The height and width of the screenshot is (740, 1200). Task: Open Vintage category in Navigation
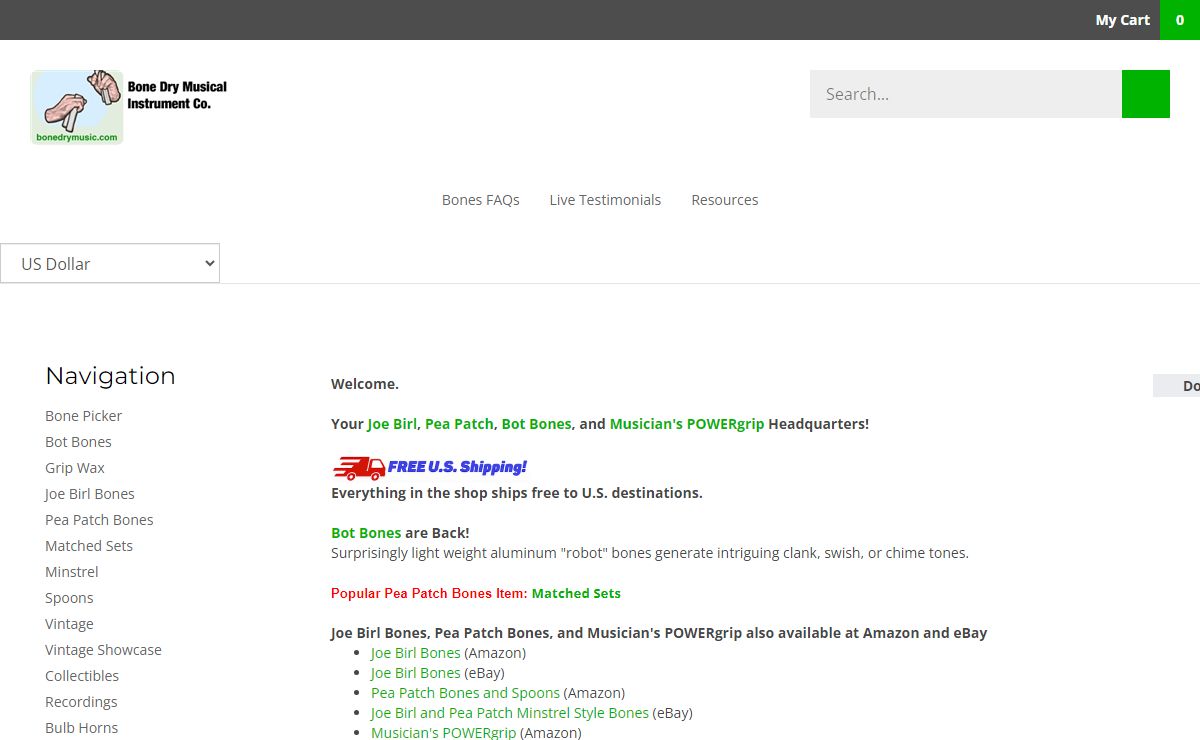pos(69,624)
